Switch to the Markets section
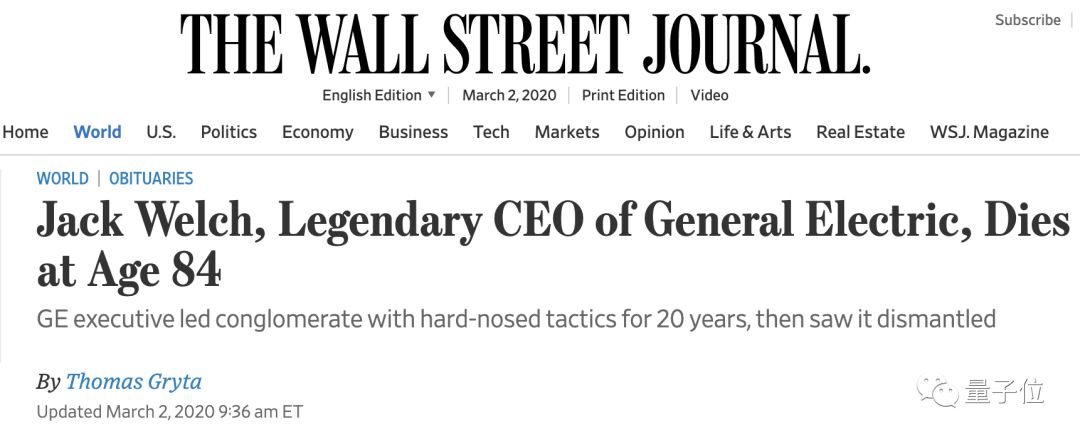Screen dimensions: 1080x439 [x=567, y=132]
